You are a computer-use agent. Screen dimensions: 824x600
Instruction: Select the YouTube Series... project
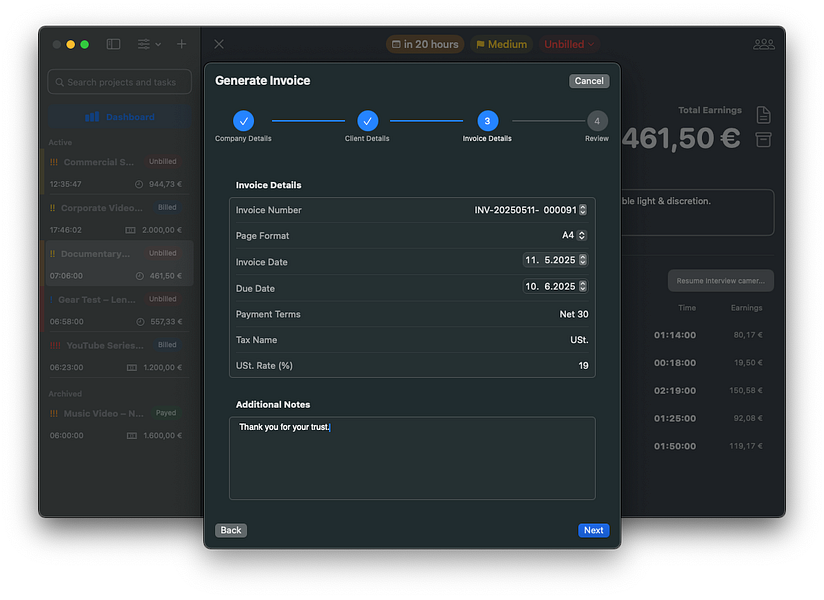pyautogui.click(x=118, y=356)
